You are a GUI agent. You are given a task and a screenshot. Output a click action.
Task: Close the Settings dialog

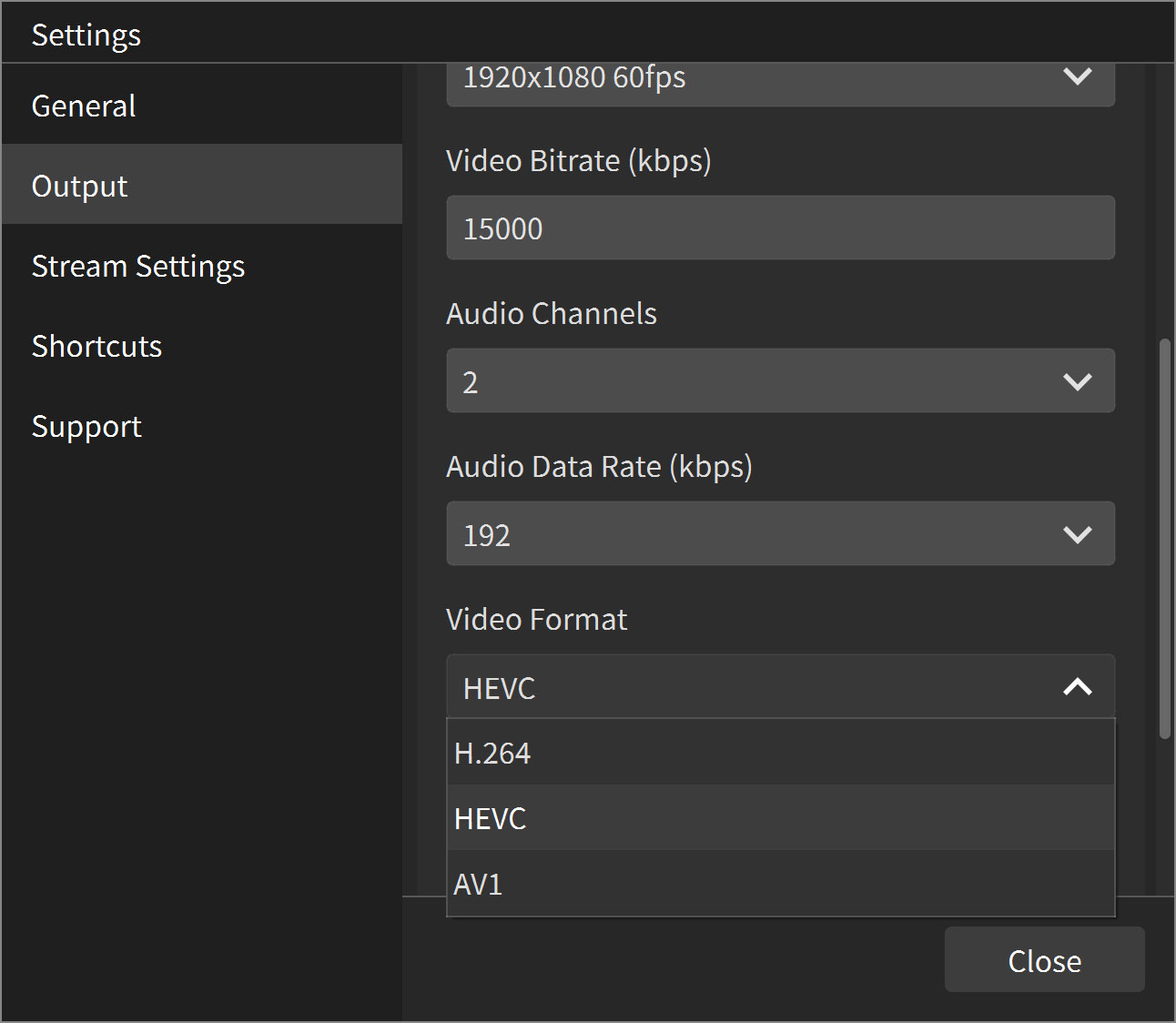pos(1044,959)
